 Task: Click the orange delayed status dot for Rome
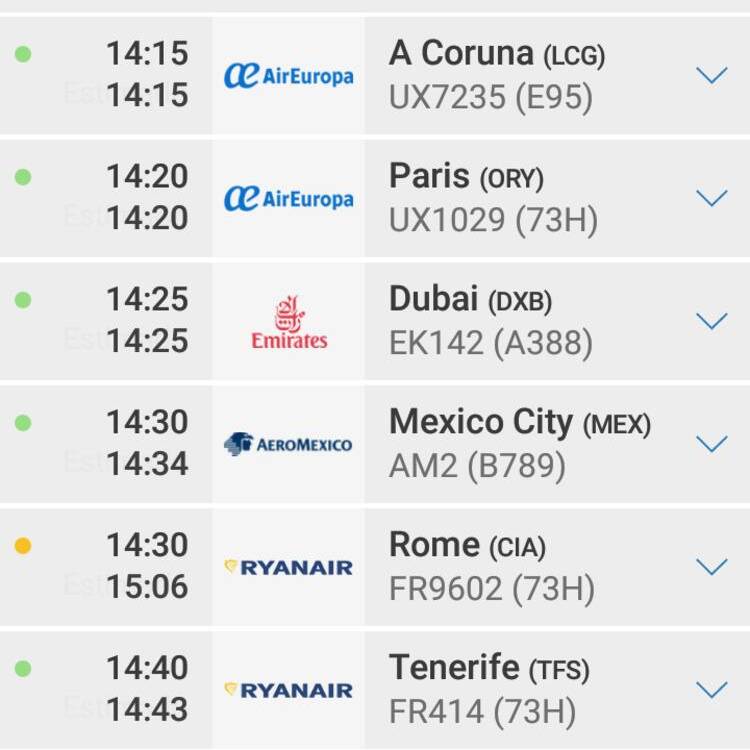23,545
